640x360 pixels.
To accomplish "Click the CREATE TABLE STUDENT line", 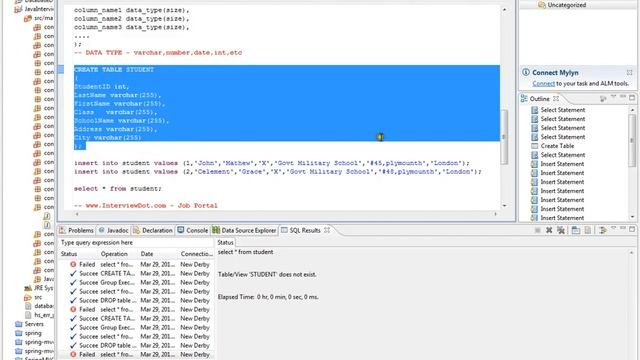I will point(114,70).
